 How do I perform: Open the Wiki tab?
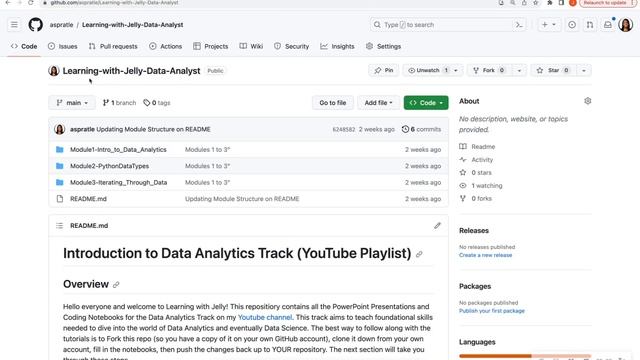tap(251, 47)
